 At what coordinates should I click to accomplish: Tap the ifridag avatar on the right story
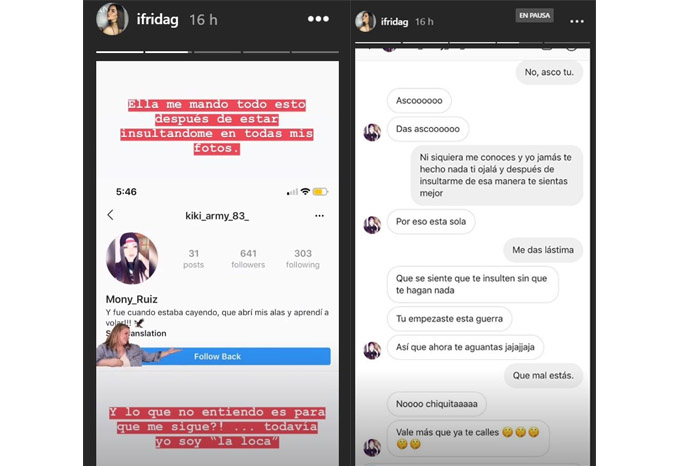point(365,21)
